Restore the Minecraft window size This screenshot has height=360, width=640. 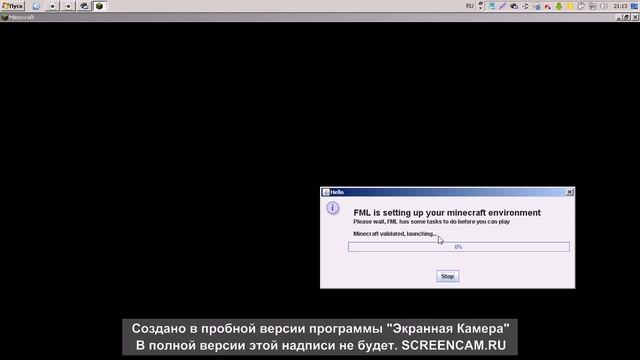627,18
